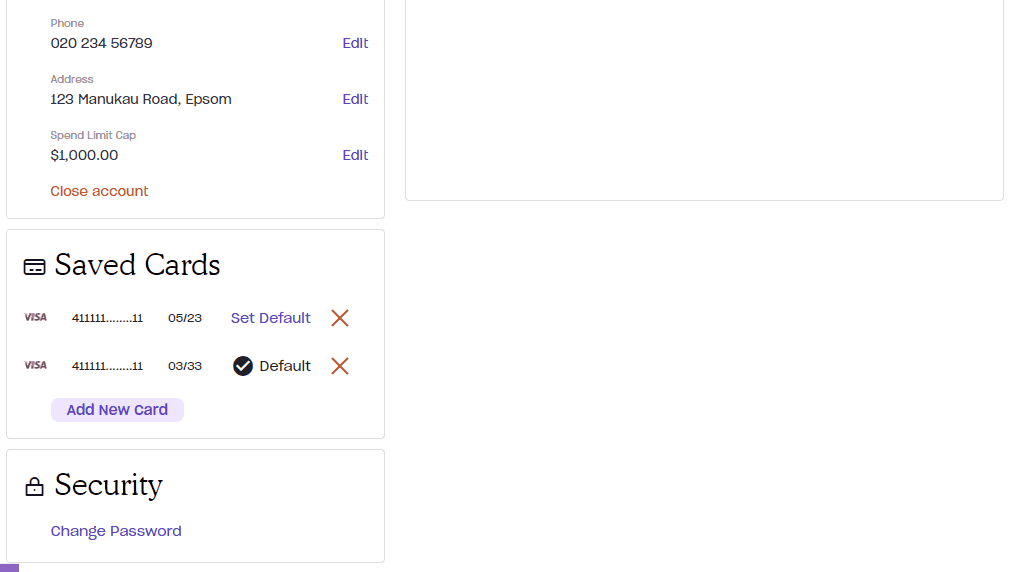
Task: Edit the Spend Limit Cap
Action: 355,155
